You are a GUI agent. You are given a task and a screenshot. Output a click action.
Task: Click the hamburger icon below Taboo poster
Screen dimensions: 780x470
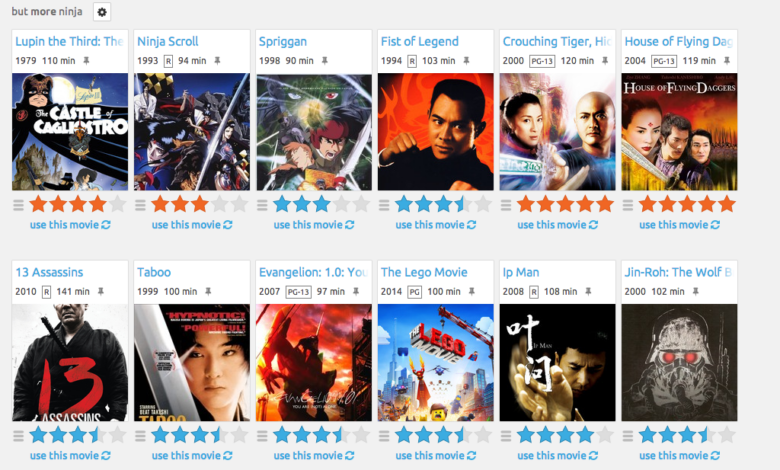tap(140, 436)
